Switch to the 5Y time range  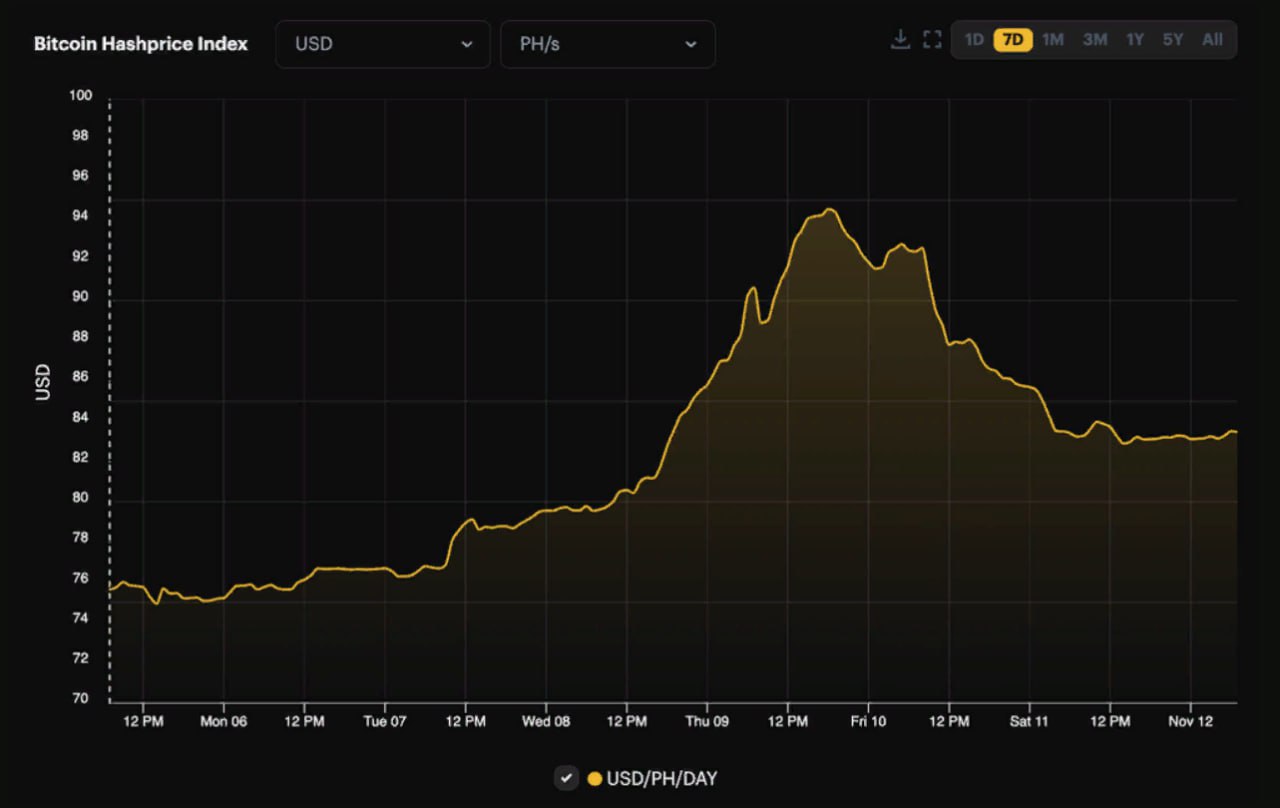tap(1173, 40)
